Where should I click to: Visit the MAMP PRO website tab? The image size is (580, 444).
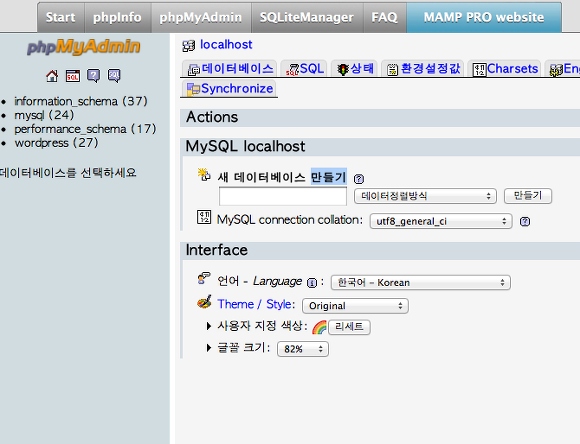(x=484, y=17)
